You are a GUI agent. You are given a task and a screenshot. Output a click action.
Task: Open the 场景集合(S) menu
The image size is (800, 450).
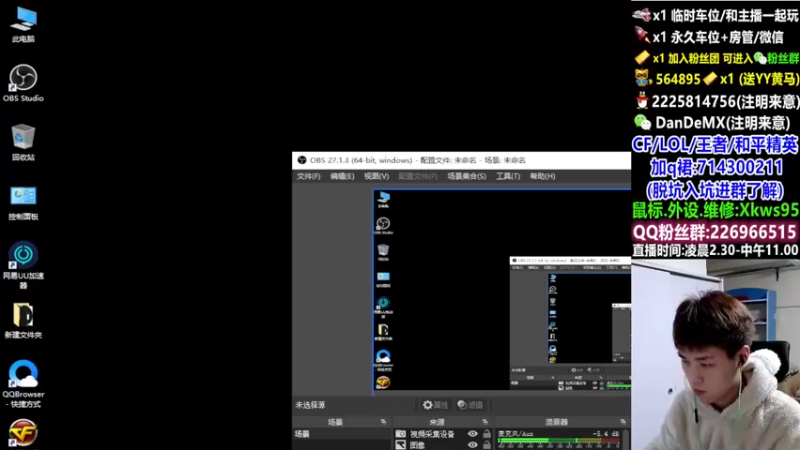point(466,176)
